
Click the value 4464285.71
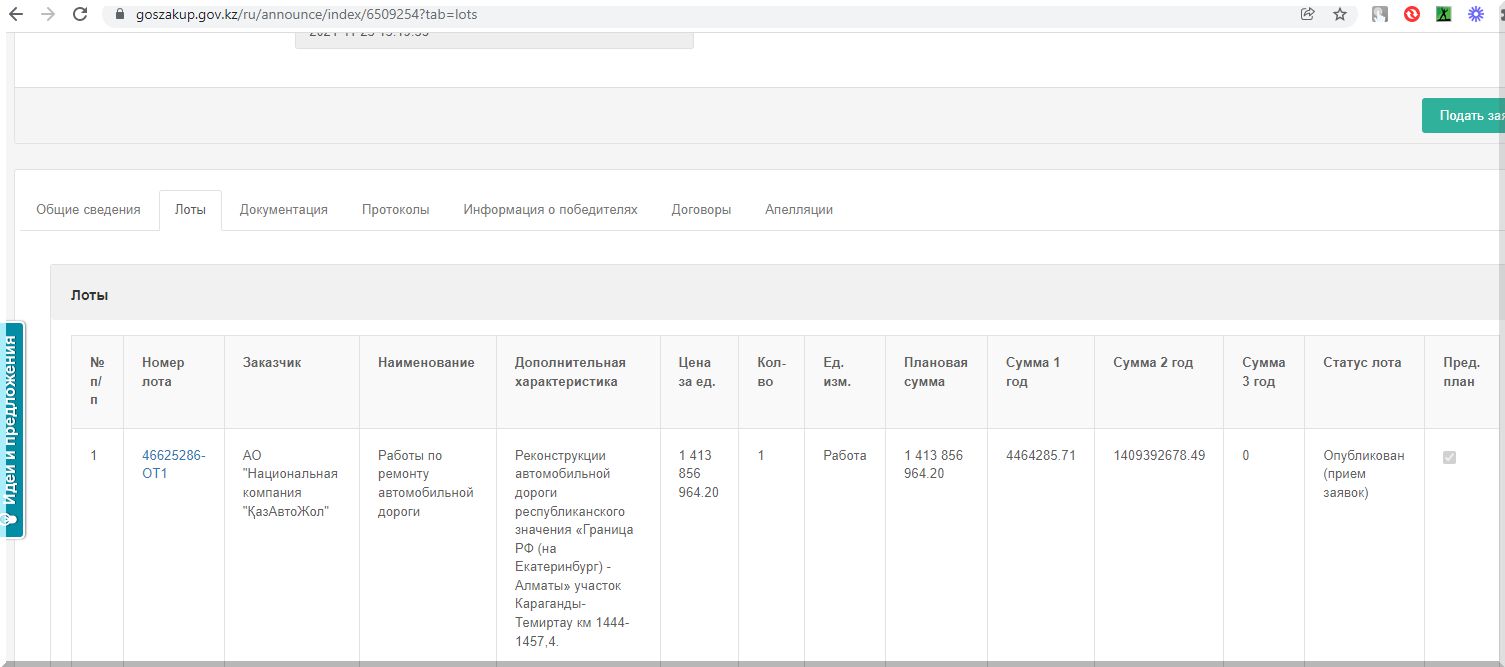[x=1040, y=455]
